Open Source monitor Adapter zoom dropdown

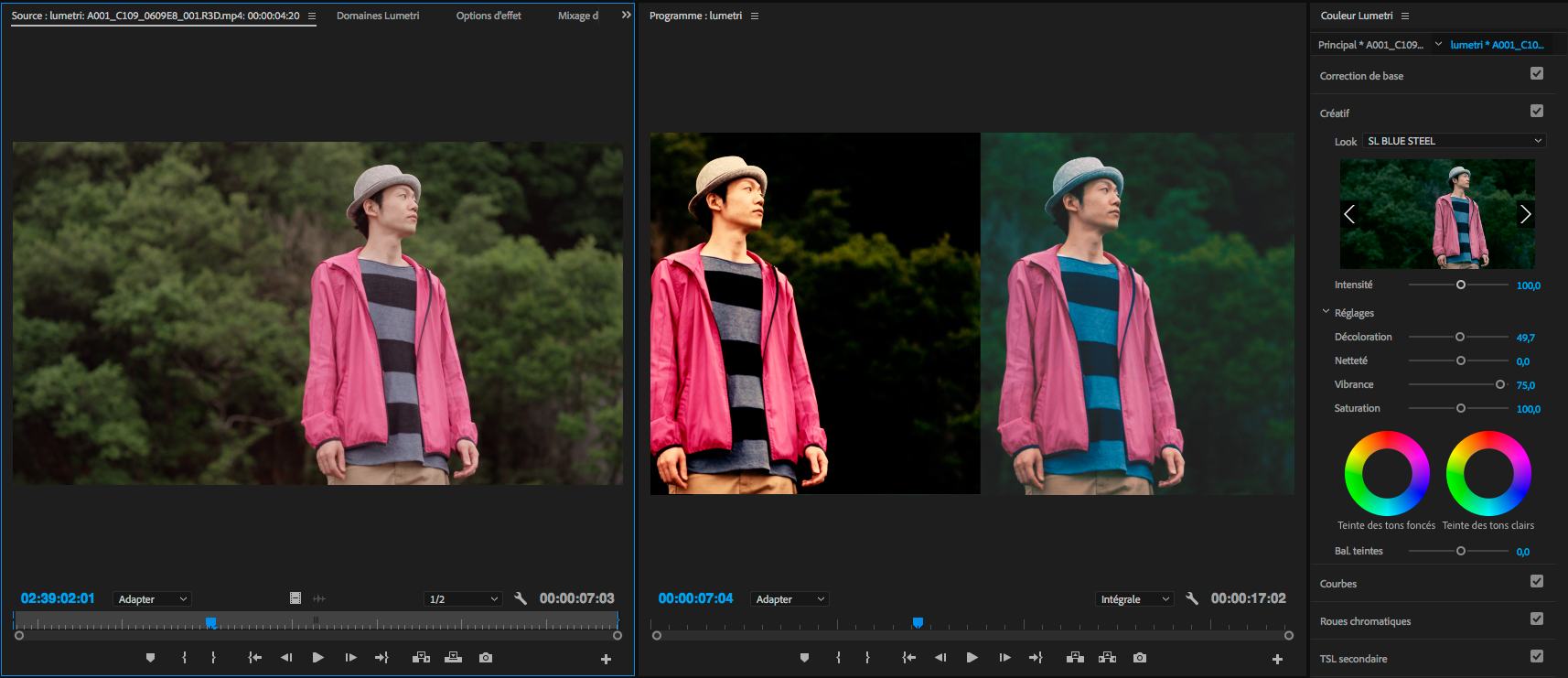click(152, 599)
